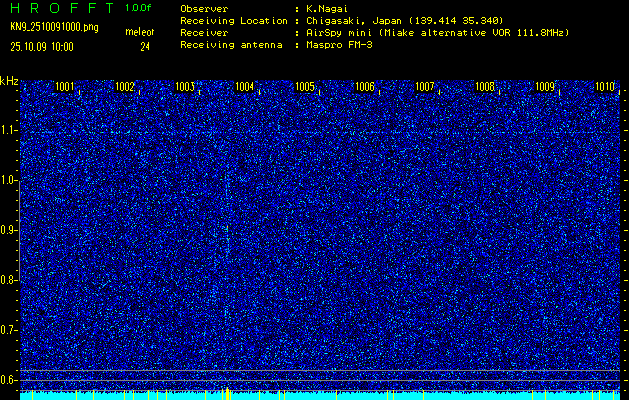Click the 1004 time marker
The height and width of the screenshot is (400, 629).
pos(244,87)
